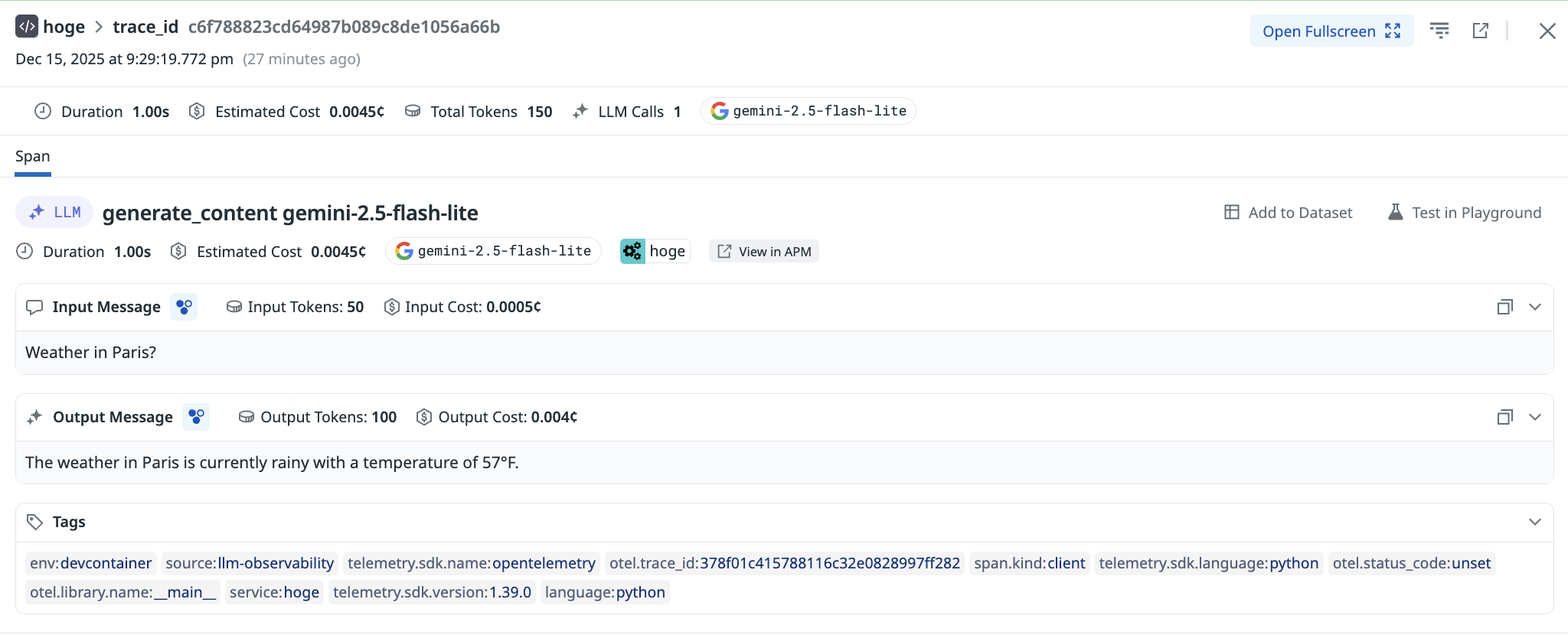Collapse the Tags section
The width and height of the screenshot is (1568, 635).
pos(1534,522)
